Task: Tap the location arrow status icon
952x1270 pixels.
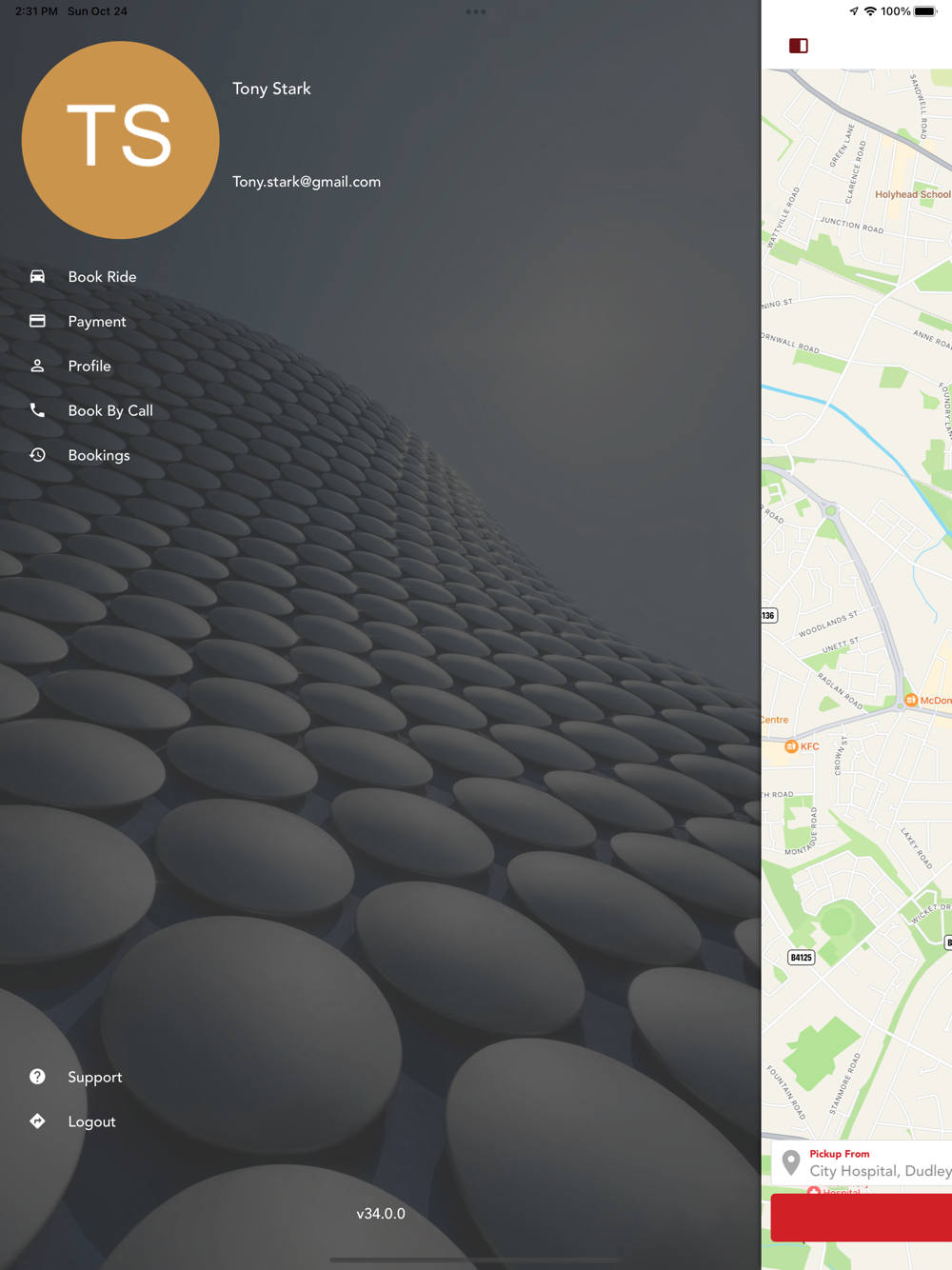Action: click(854, 11)
